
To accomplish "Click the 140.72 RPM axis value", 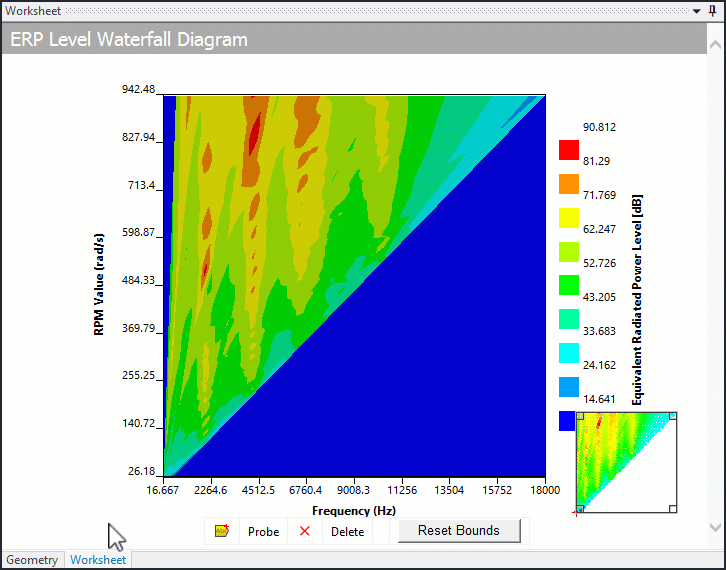I will (138, 423).
